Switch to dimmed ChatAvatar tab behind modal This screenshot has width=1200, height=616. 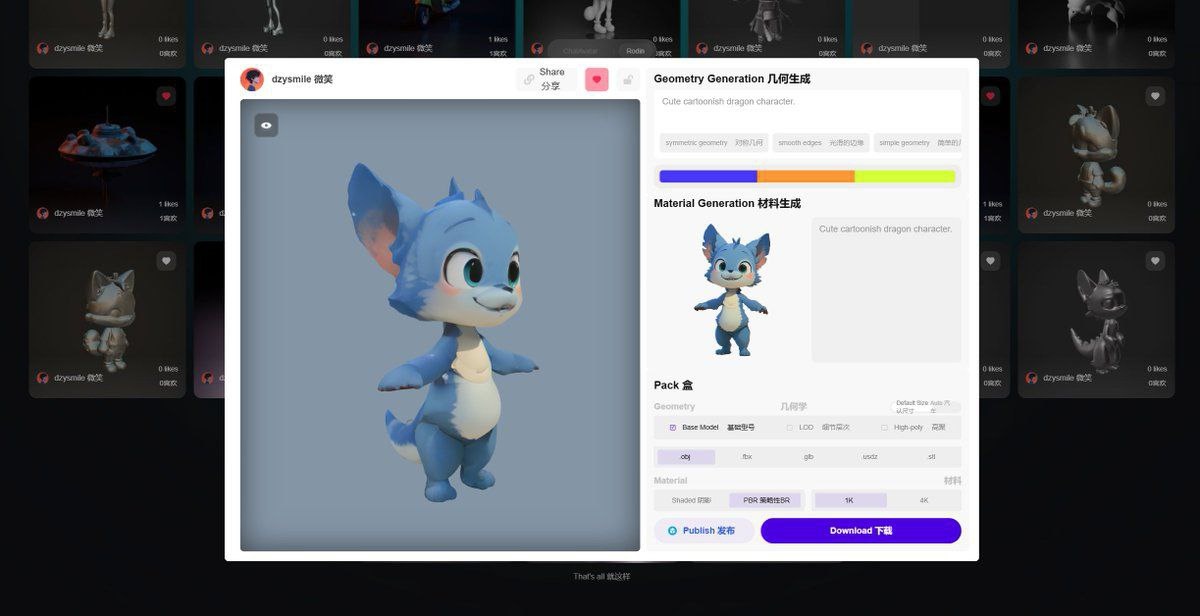(x=580, y=50)
